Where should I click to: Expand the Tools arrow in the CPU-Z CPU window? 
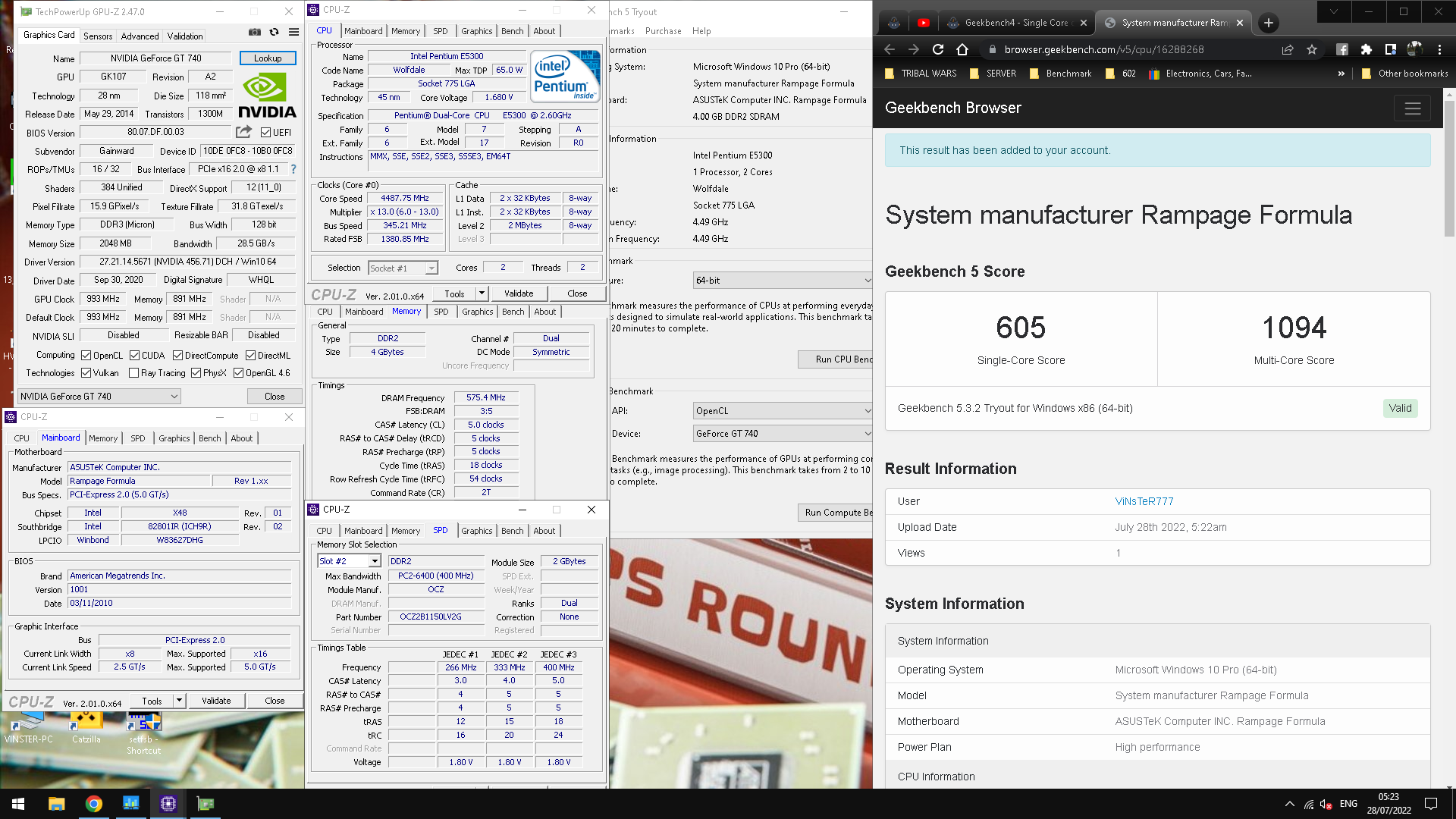click(x=482, y=293)
